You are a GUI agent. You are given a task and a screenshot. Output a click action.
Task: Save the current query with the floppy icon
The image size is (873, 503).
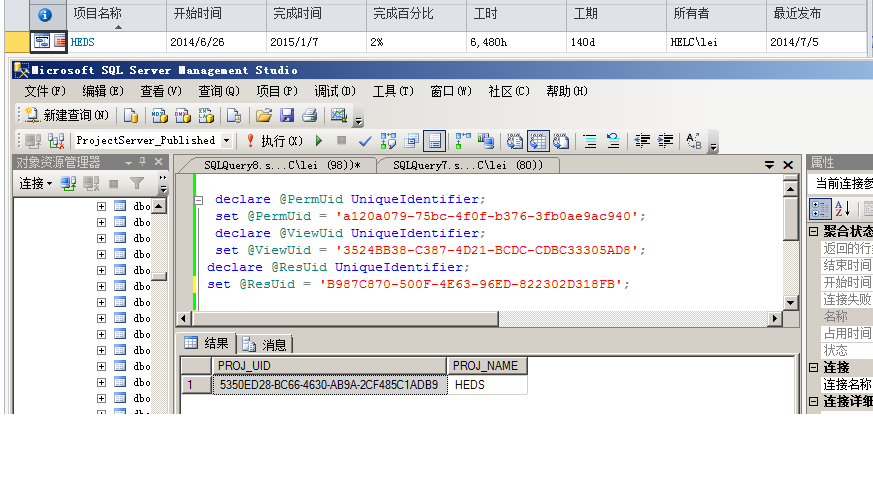pos(287,115)
